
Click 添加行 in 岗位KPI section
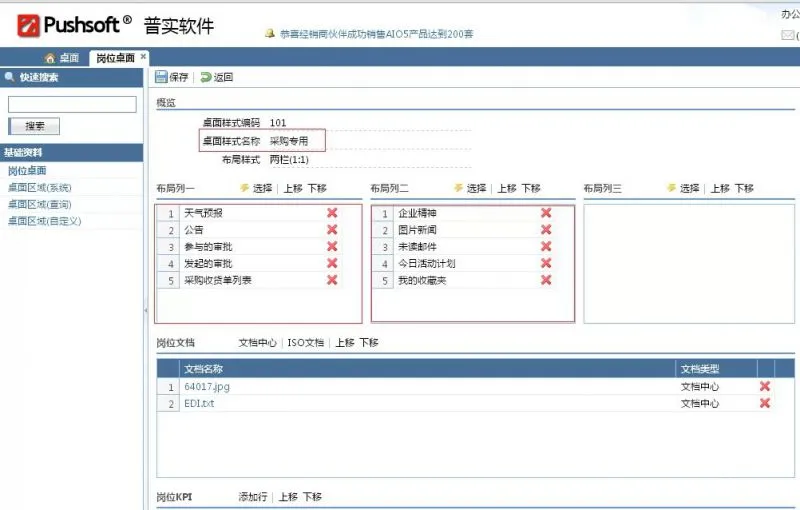[x=253, y=497]
